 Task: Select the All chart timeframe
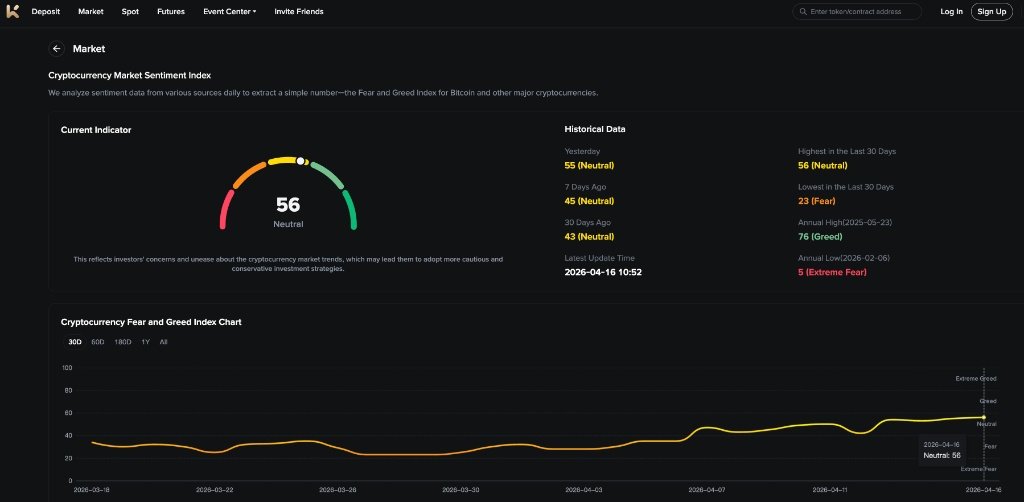(163, 342)
